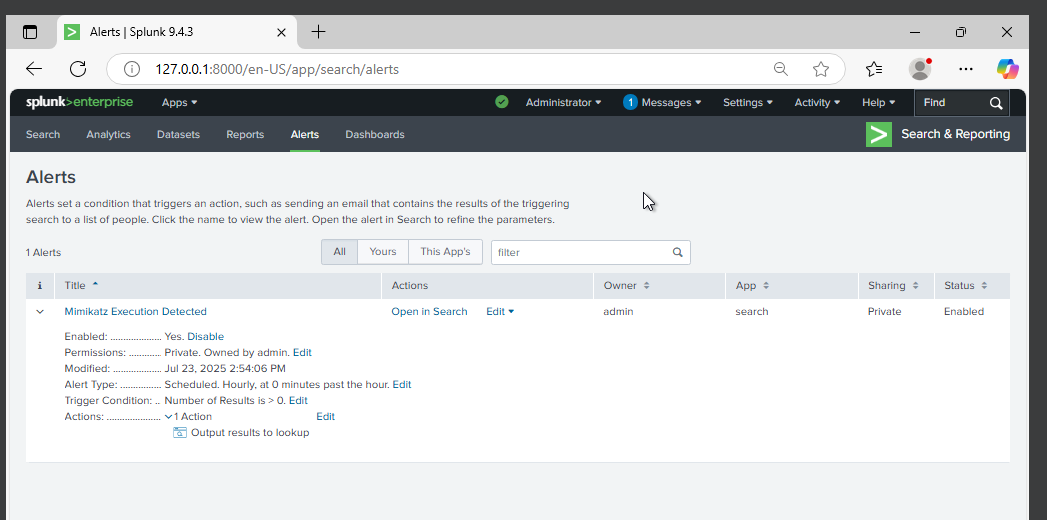
Task: Select the This App's filter toggle
Action: point(445,252)
